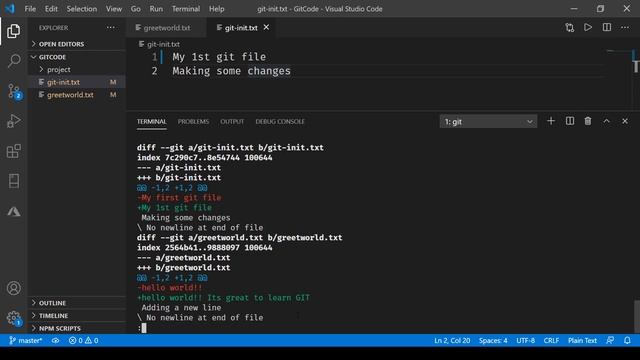
Task: Open the Manage gear icon
Action: point(14,318)
